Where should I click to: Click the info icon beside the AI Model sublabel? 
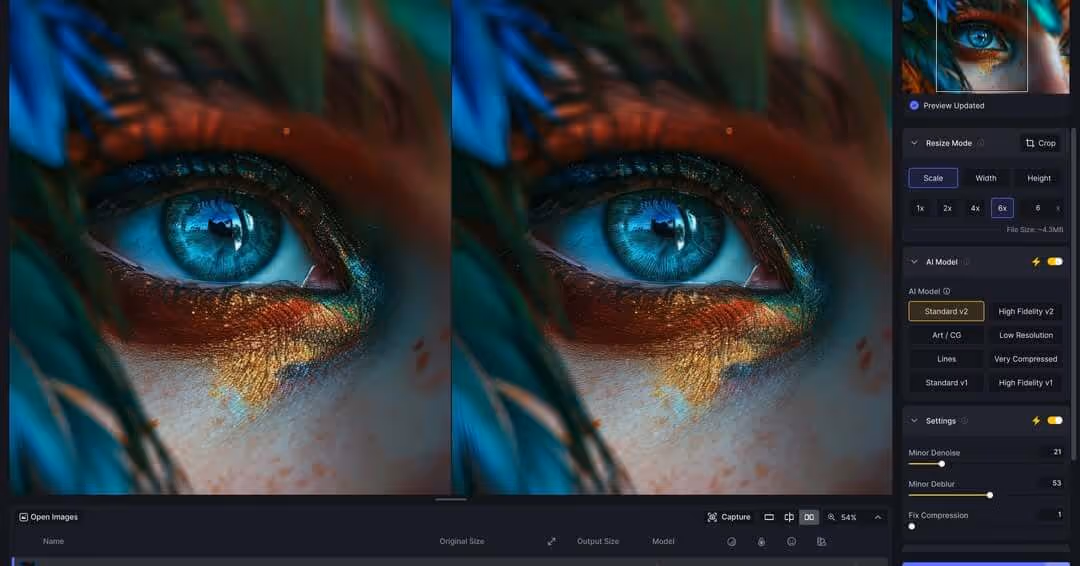(x=946, y=291)
